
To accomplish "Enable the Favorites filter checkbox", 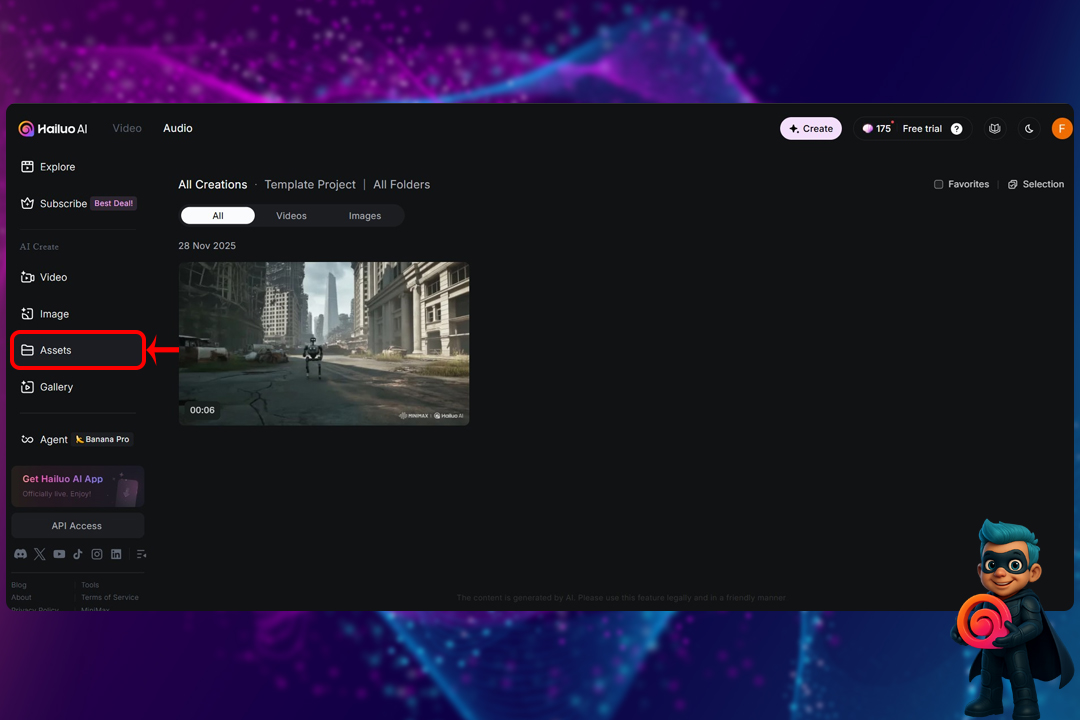I will tap(936, 184).
